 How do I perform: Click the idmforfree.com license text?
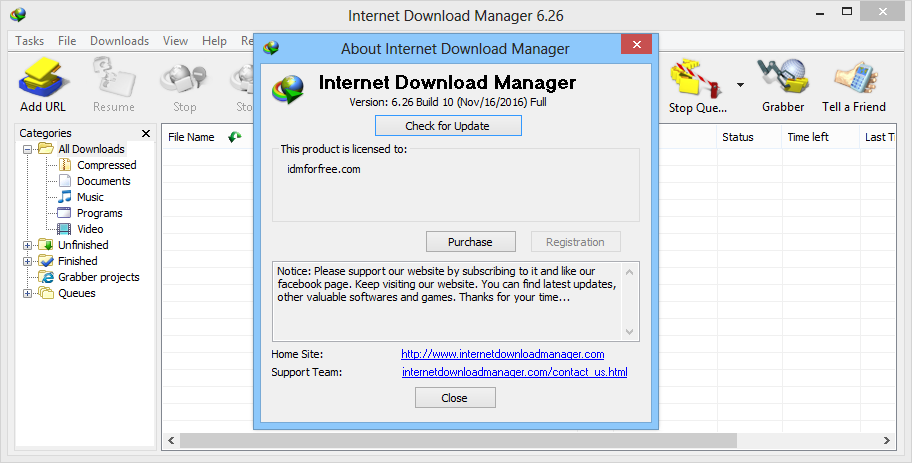click(324, 169)
